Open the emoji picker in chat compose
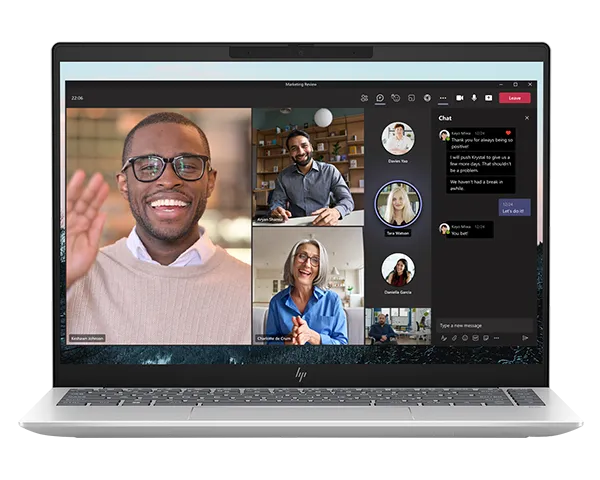The image size is (600, 480). click(x=465, y=338)
